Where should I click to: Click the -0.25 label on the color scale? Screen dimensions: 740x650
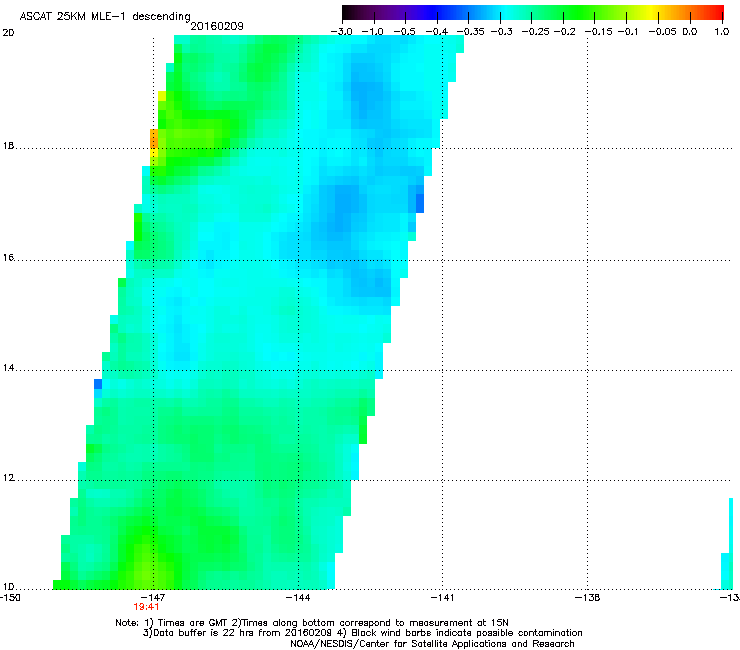536,32
